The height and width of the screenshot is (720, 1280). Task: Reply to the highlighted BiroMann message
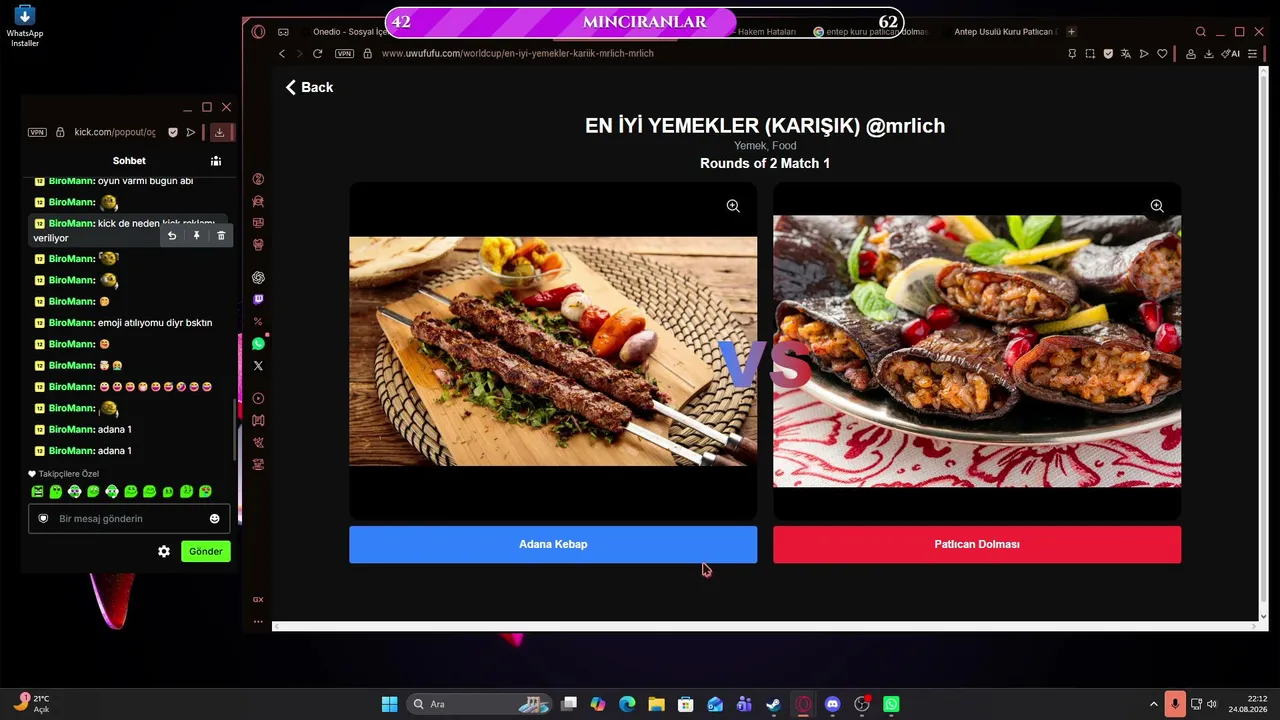[172, 236]
